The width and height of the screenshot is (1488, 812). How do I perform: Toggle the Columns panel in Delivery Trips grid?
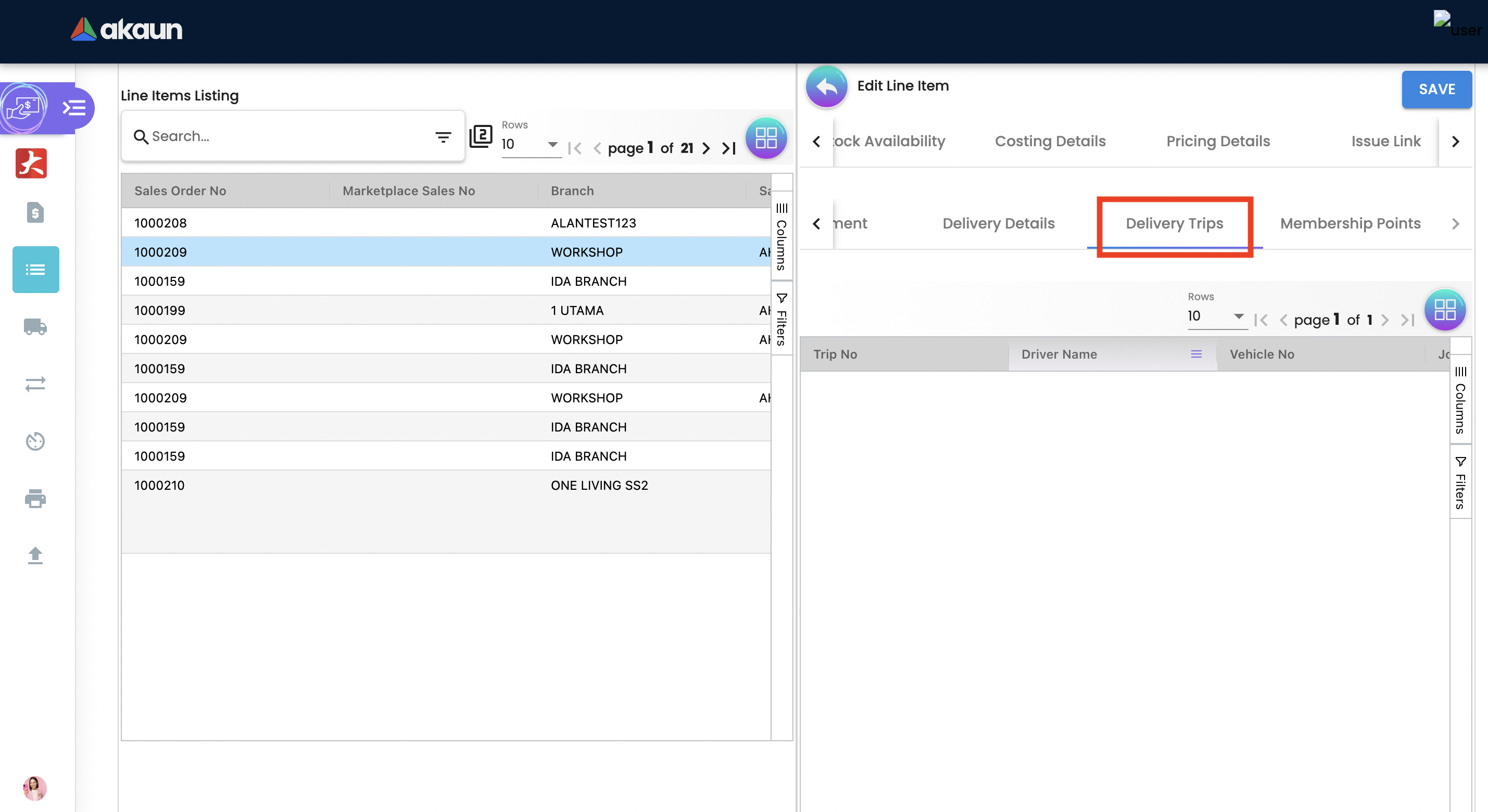pos(1460,400)
